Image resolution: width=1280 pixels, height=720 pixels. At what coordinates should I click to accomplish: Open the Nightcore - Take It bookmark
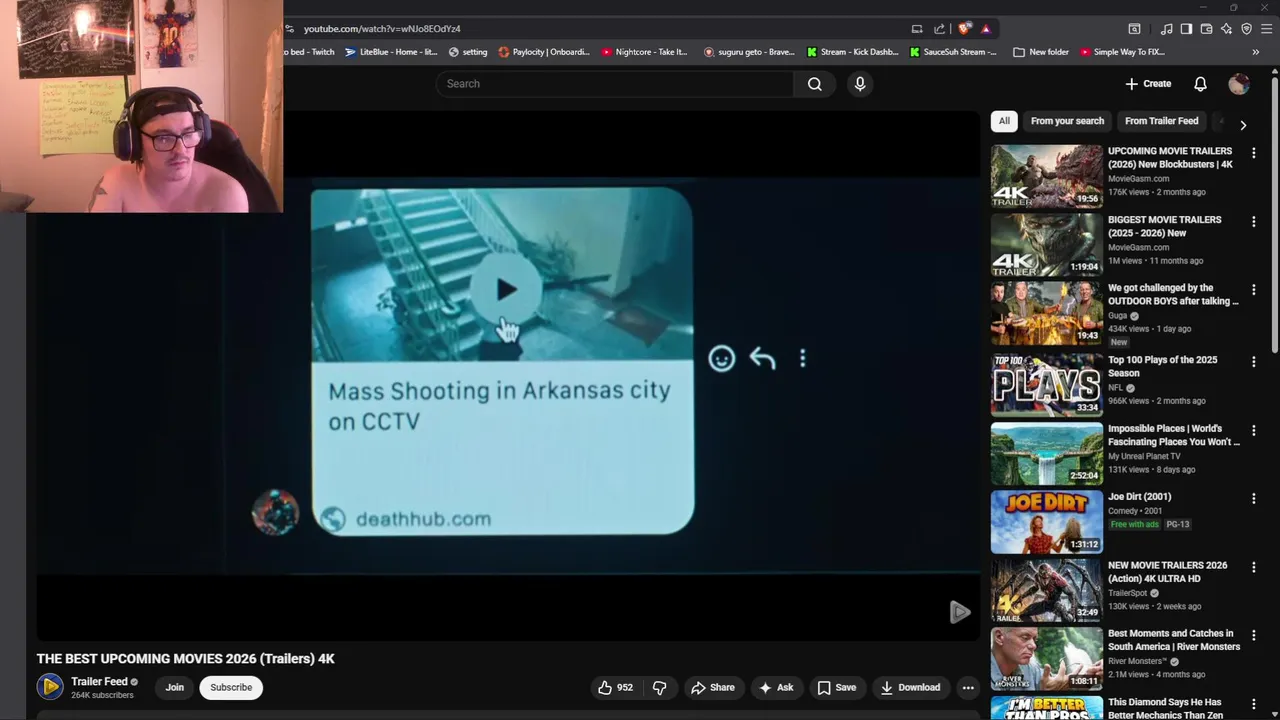tap(645, 52)
